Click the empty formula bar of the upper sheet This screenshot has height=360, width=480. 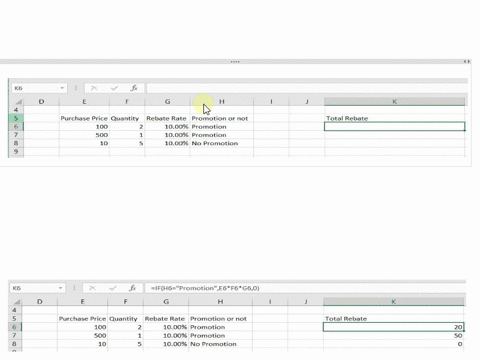point(307,88)
